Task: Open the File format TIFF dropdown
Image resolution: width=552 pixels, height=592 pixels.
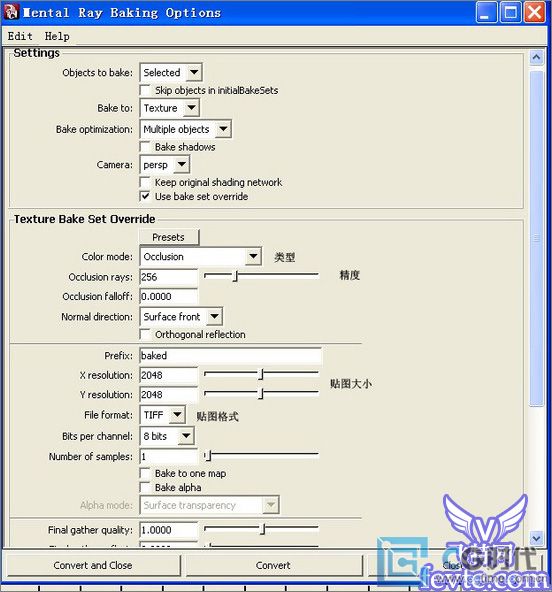Action: tap(163, 415)
